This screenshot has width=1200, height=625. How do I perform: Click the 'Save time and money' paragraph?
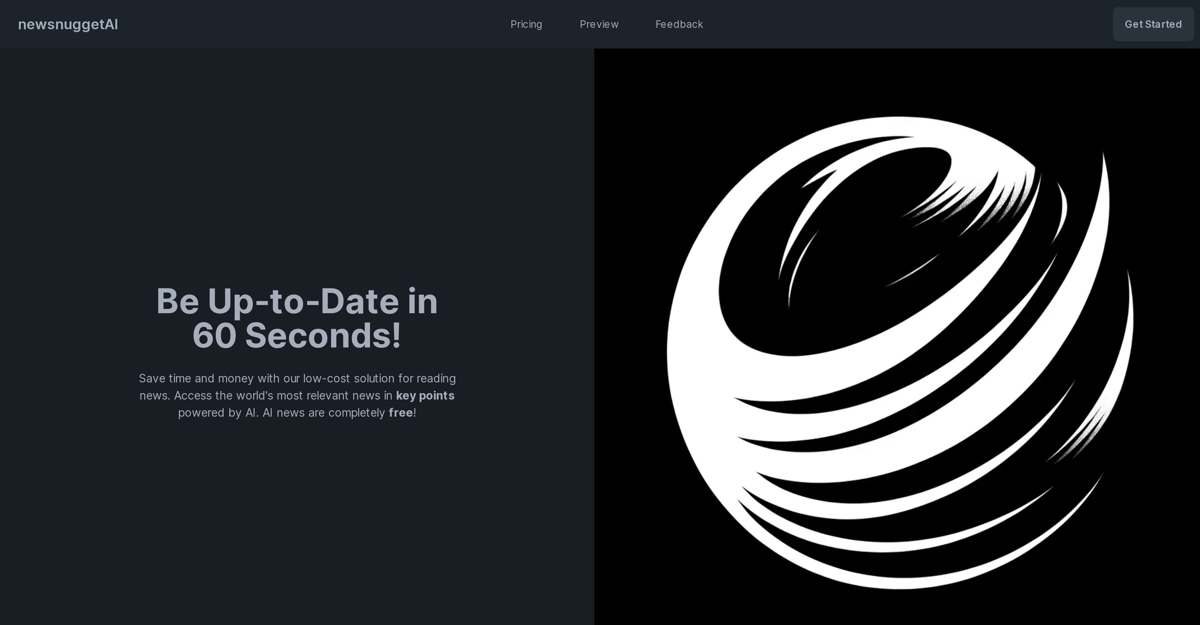click(297, 395)
